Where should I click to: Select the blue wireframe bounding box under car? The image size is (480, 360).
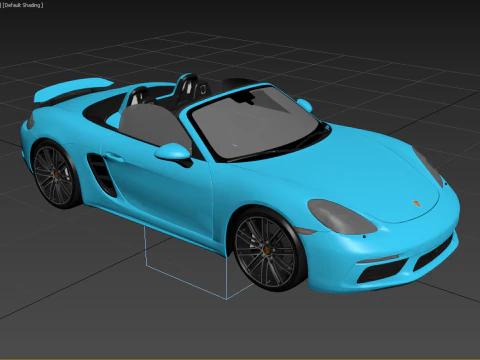coord(199,263)
